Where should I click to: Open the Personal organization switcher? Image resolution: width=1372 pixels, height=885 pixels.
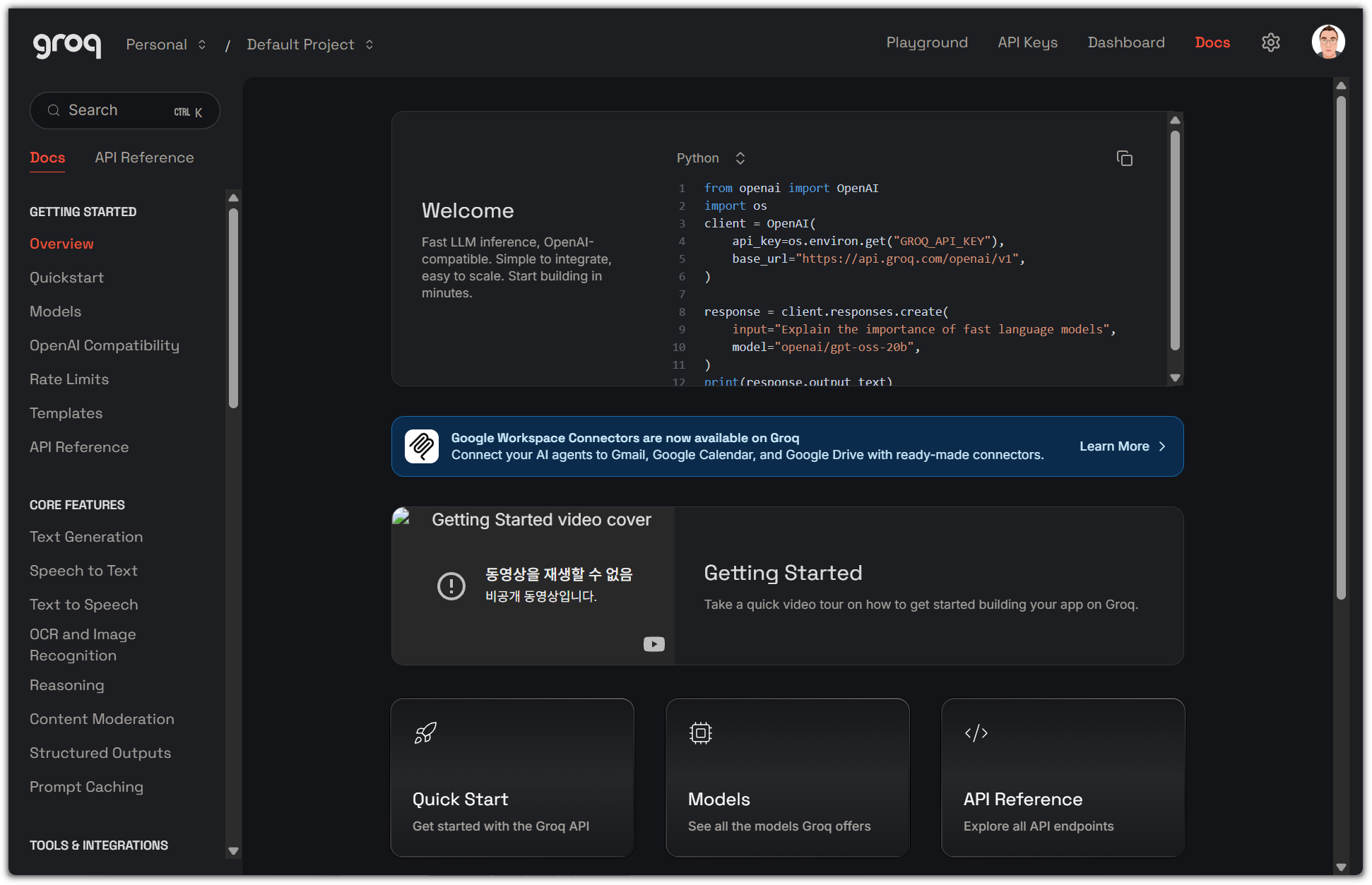[x=166, y=44]
